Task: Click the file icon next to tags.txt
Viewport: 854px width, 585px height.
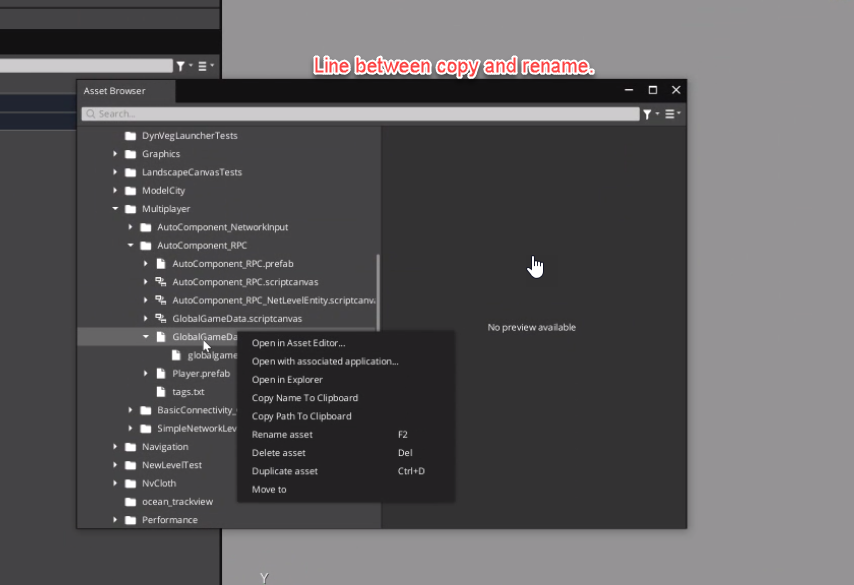Action: (161, 391)
